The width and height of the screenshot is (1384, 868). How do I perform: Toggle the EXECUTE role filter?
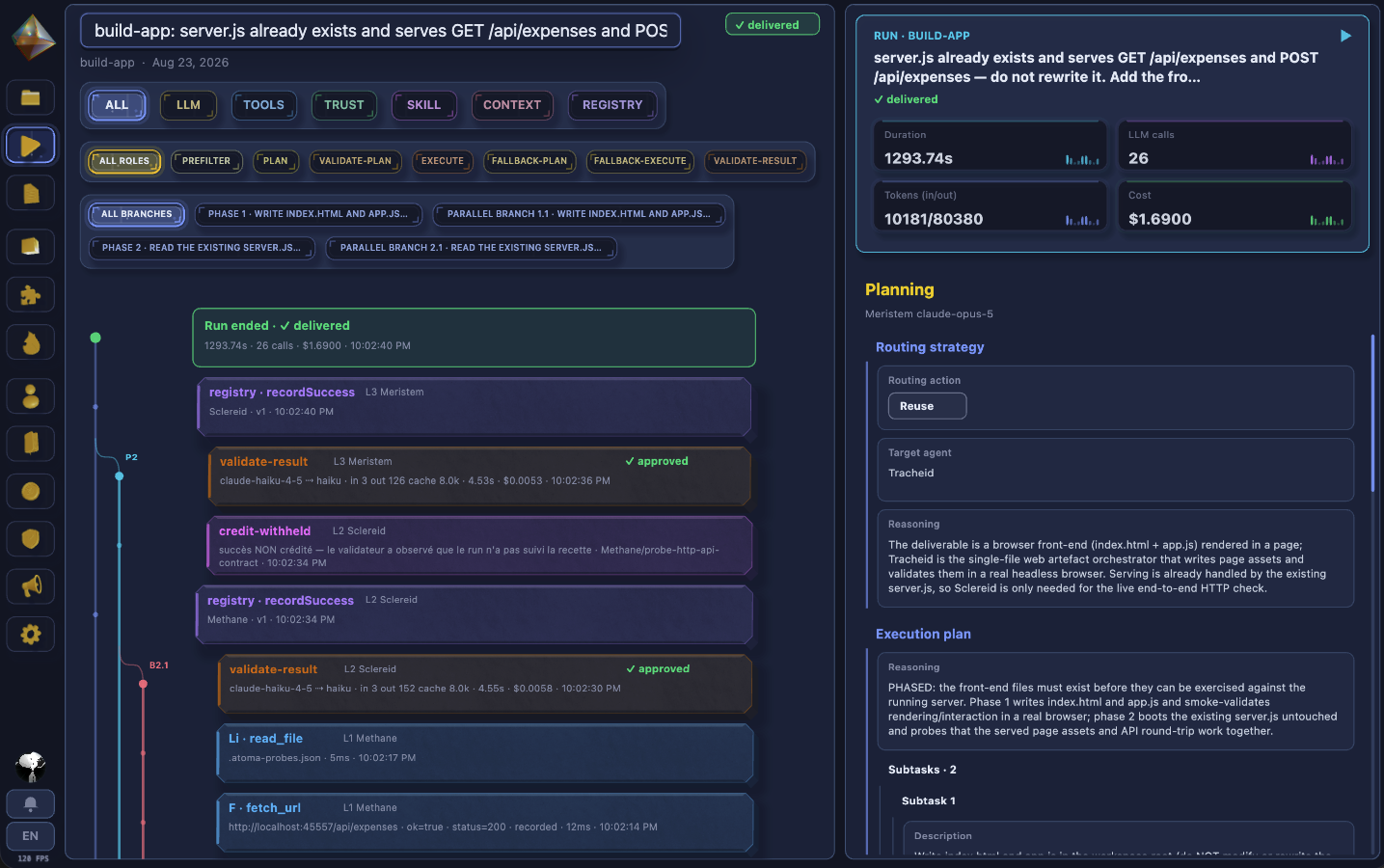tap(443, 161)
